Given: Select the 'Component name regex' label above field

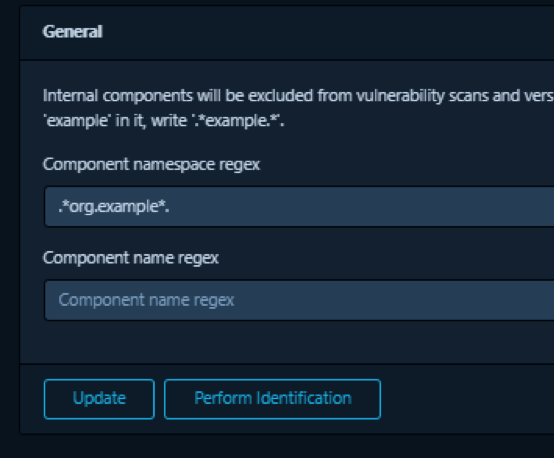Looking at the screenshot, I should pos(131,258).
